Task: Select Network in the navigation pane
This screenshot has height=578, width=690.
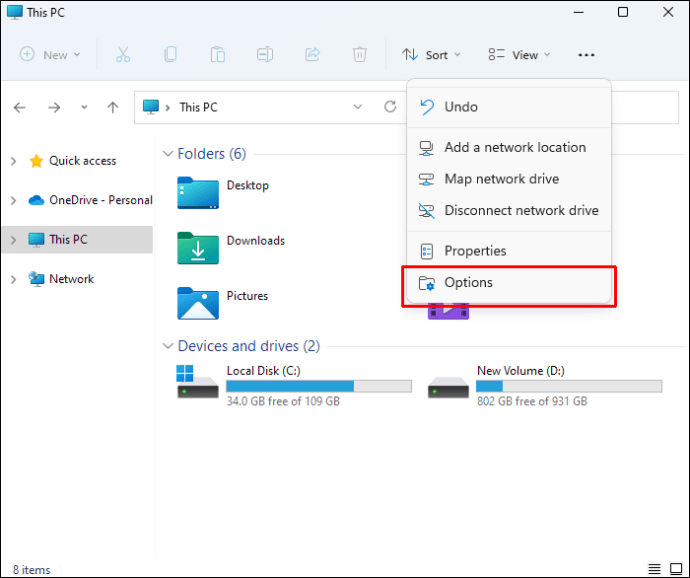Action: 71,279
